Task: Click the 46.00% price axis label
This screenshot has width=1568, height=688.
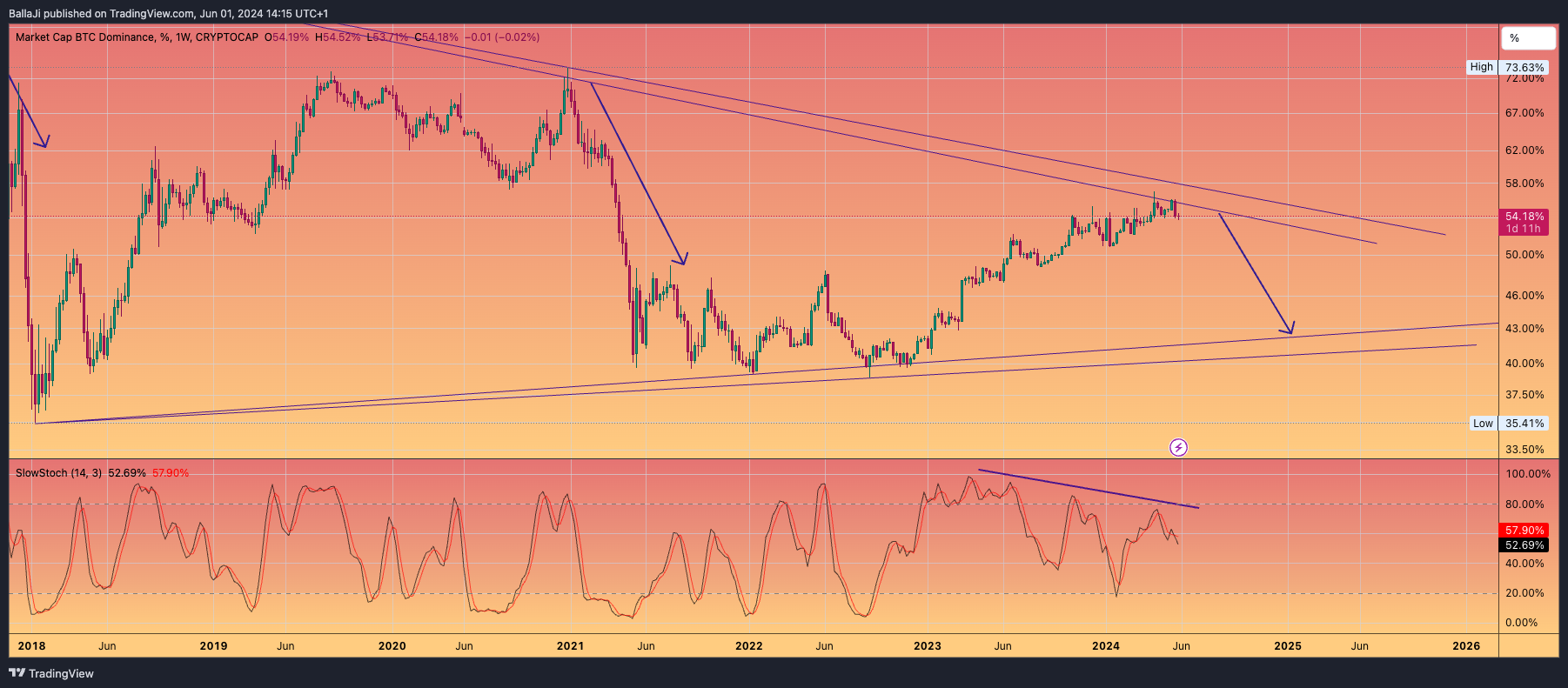Action: coord(1524,296)
